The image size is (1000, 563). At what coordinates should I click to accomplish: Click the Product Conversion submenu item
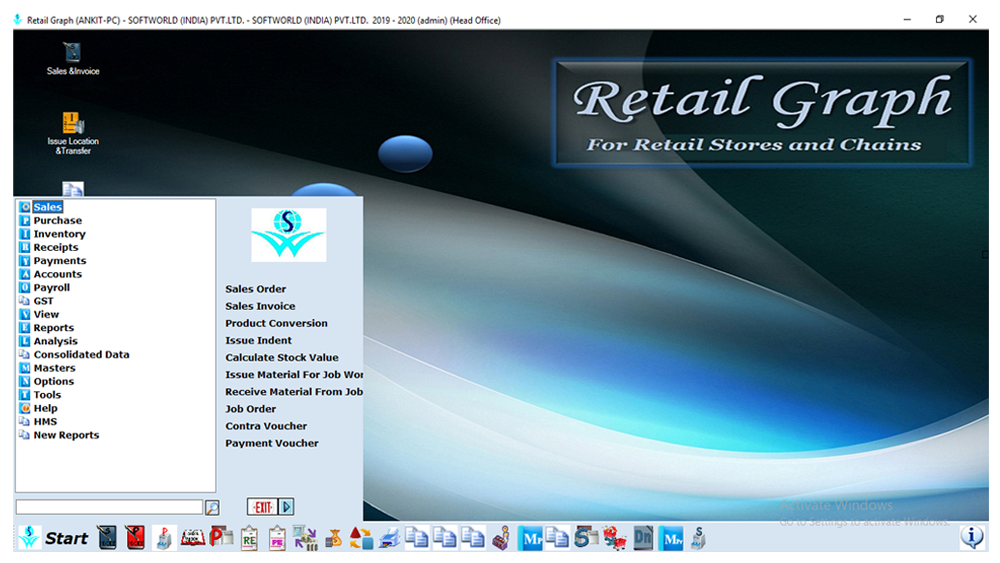click(276, 323)
